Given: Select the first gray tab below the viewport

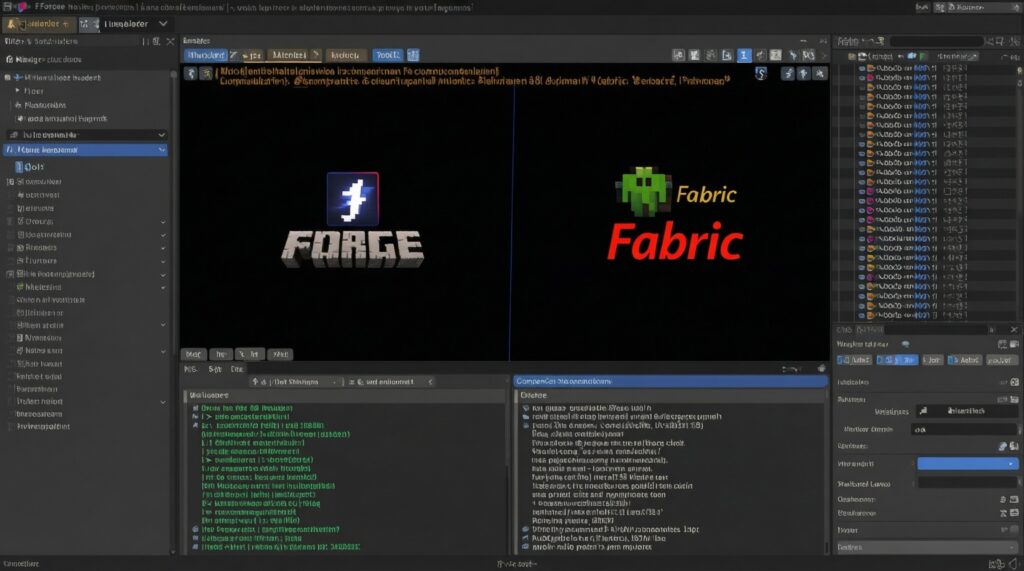Looking at the screenshot, I should pos(193,354).
